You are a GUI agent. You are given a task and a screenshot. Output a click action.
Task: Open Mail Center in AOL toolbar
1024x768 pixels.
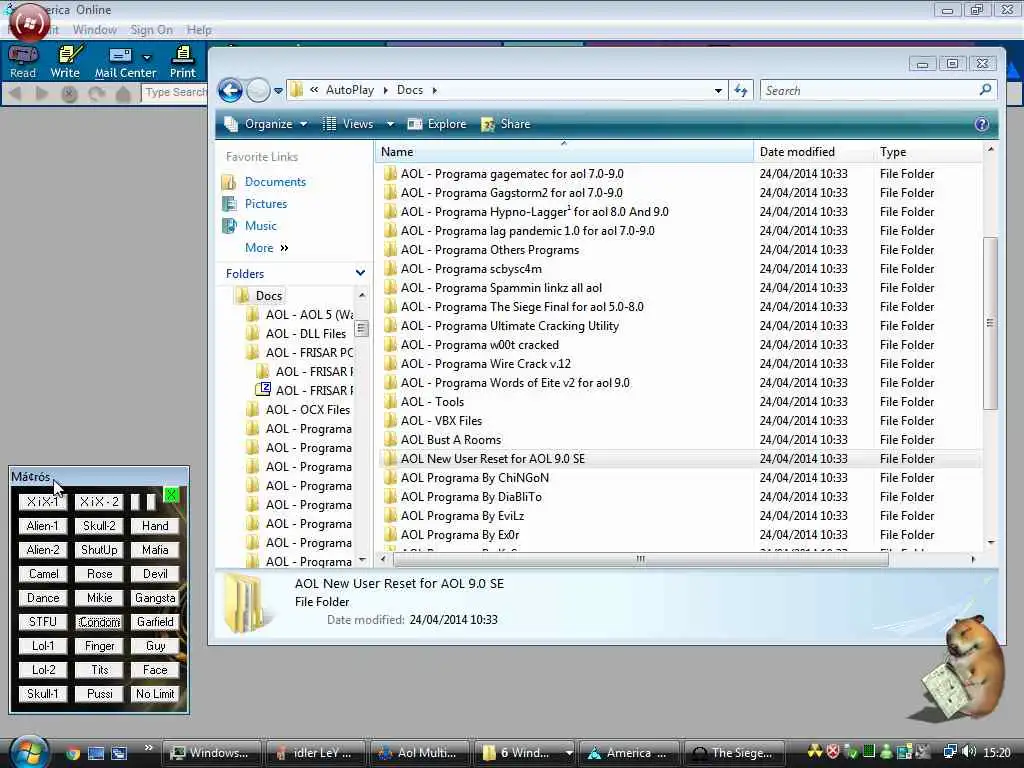coord(125,62)
